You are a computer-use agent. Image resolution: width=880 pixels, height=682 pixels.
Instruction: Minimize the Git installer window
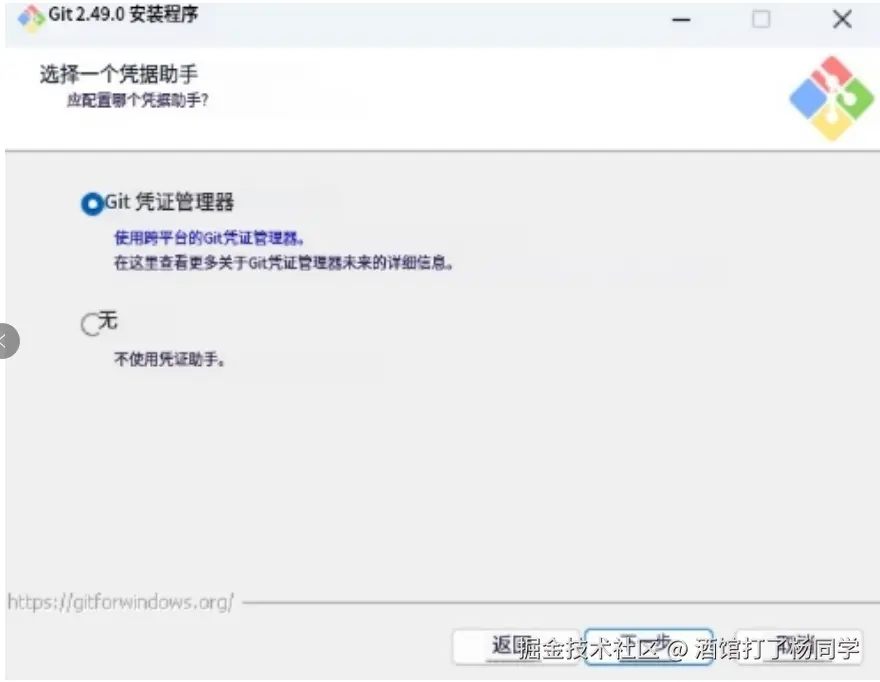(681, 20)
